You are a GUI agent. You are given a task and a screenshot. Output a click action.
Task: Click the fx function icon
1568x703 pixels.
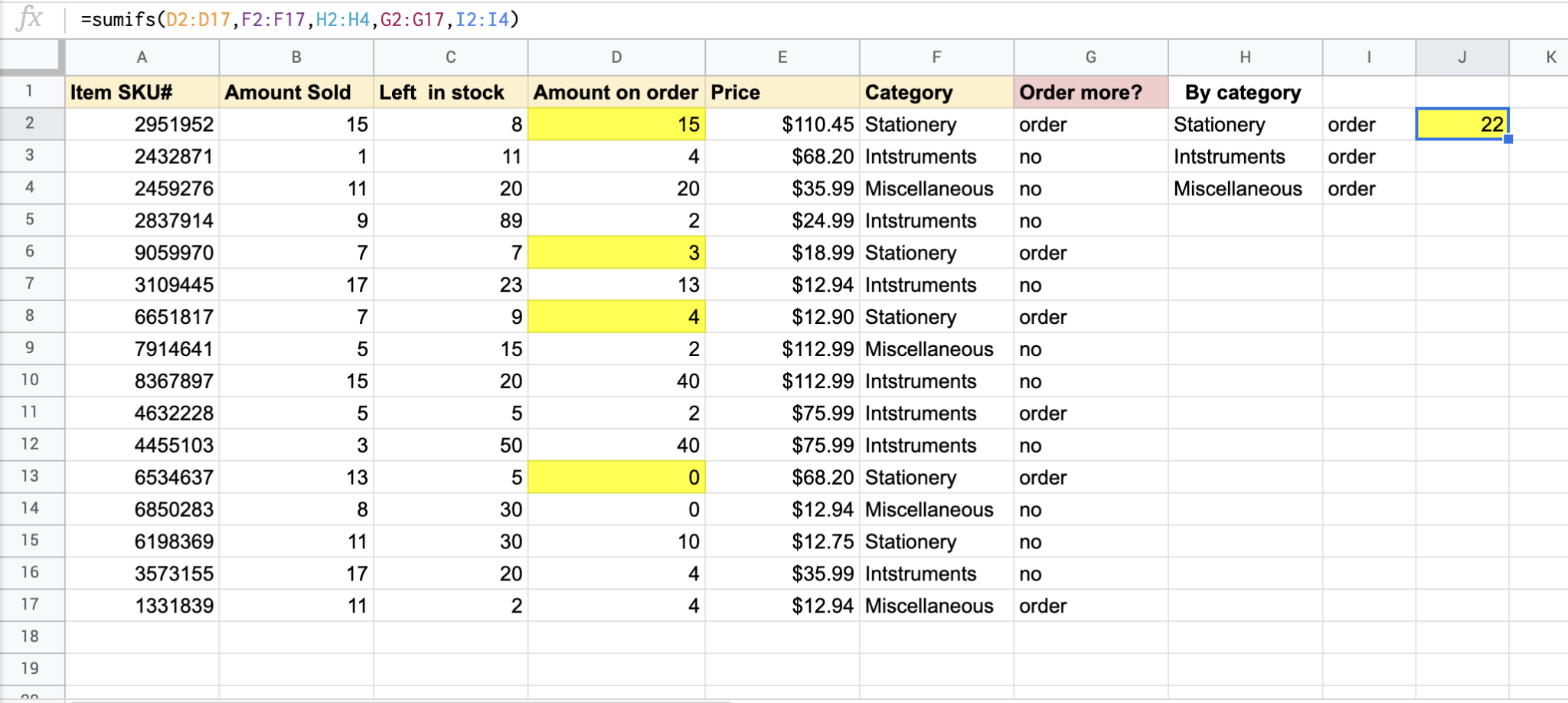coord(29,18)
